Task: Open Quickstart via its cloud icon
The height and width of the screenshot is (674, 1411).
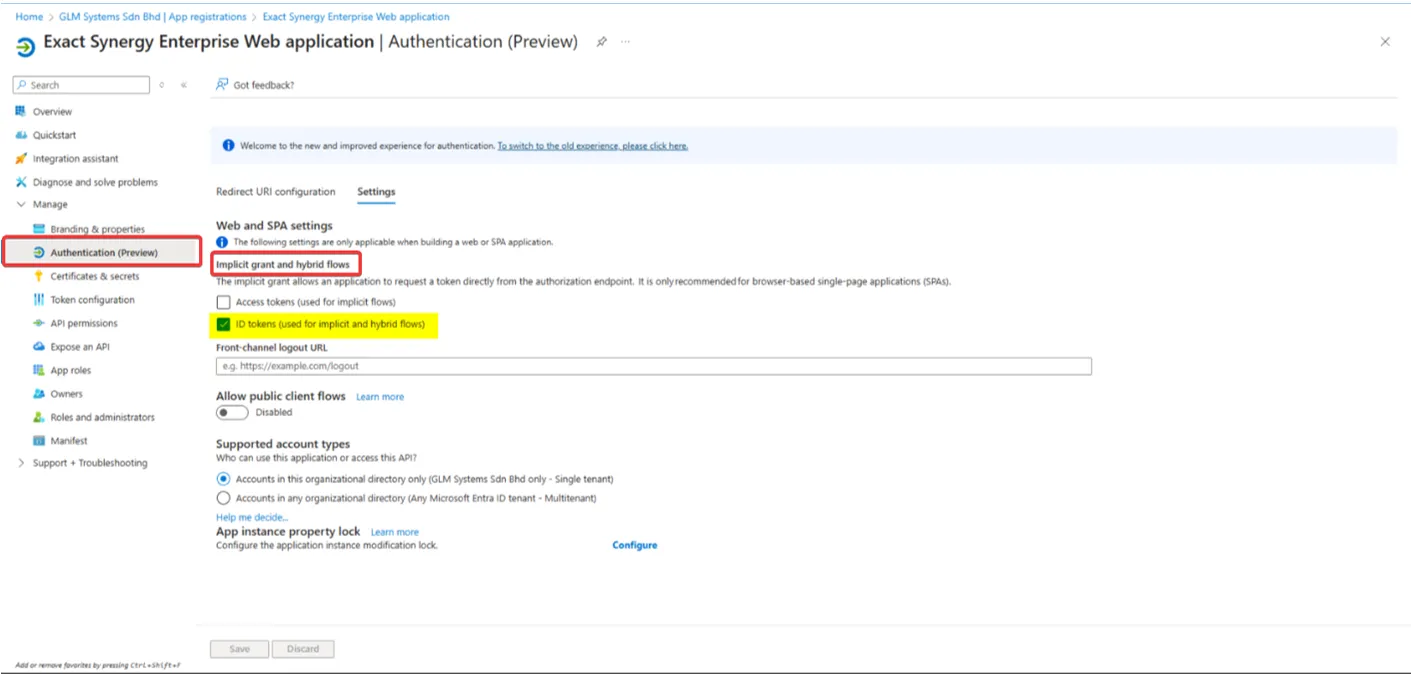Action: coord(21,135)
